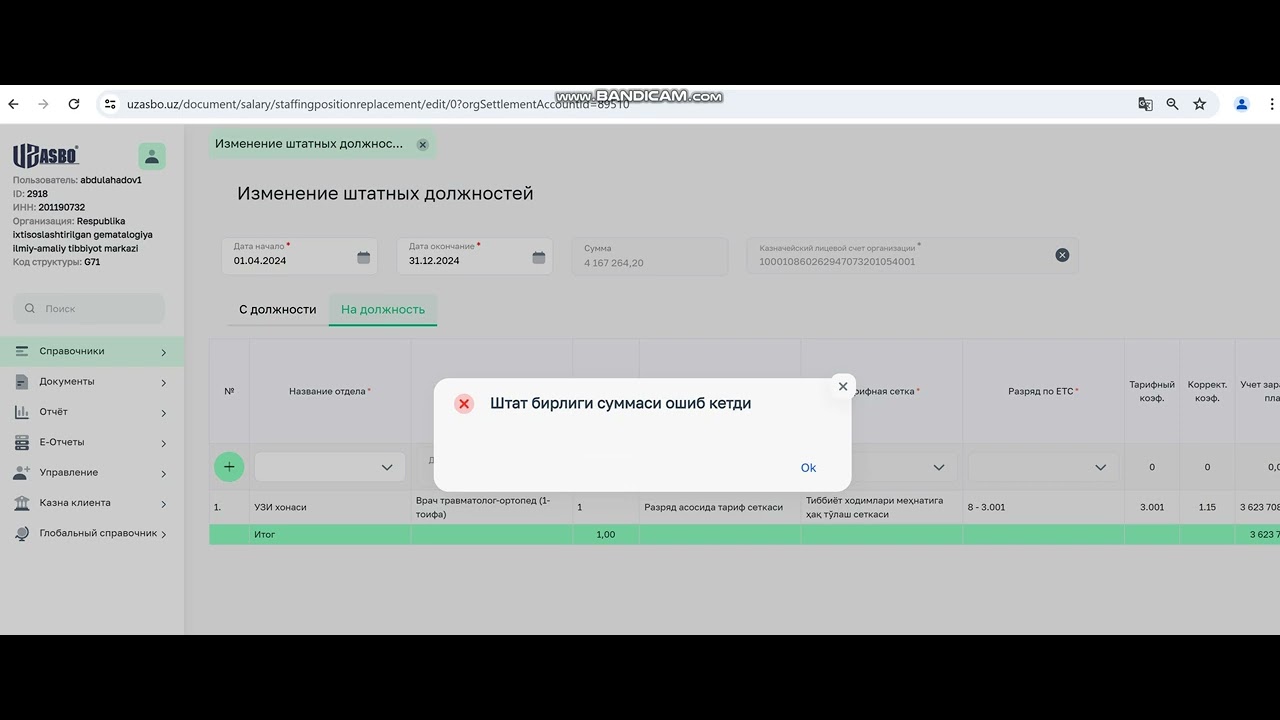
Task: Expand the Отчёт chevron arrow
Action: (x=164, y=413)
